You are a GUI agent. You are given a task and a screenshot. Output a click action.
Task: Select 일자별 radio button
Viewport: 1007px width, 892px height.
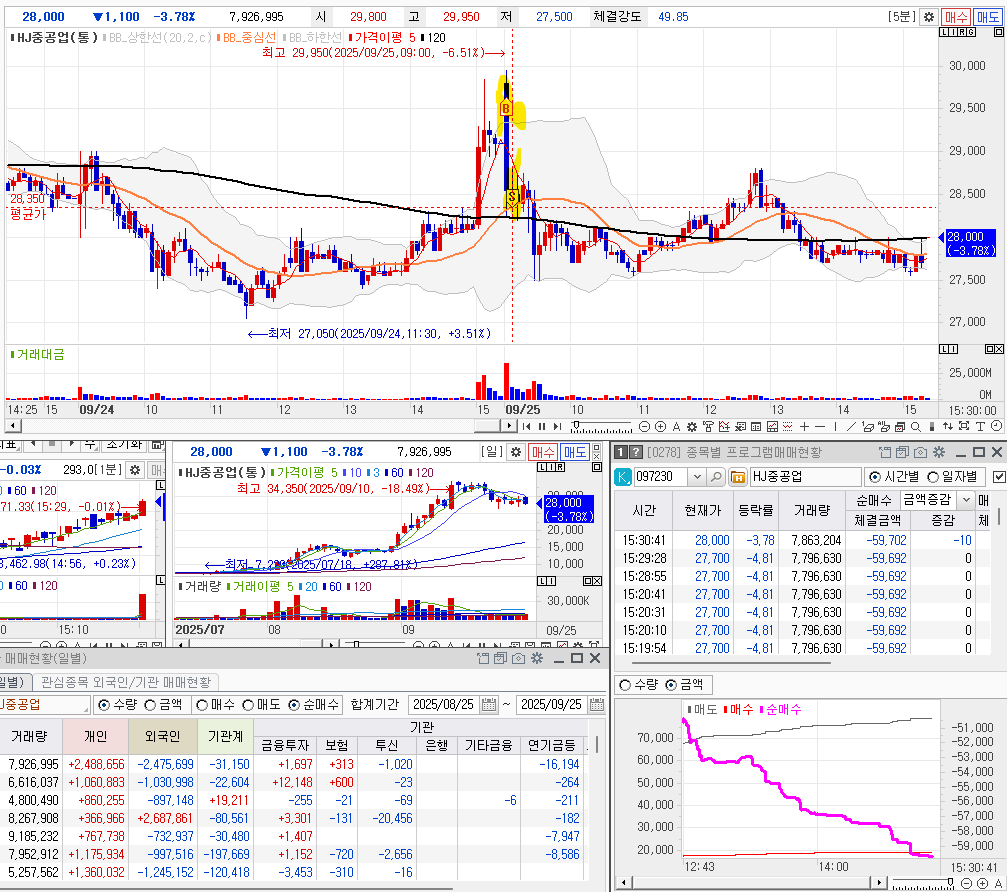[x=933, y=477]
